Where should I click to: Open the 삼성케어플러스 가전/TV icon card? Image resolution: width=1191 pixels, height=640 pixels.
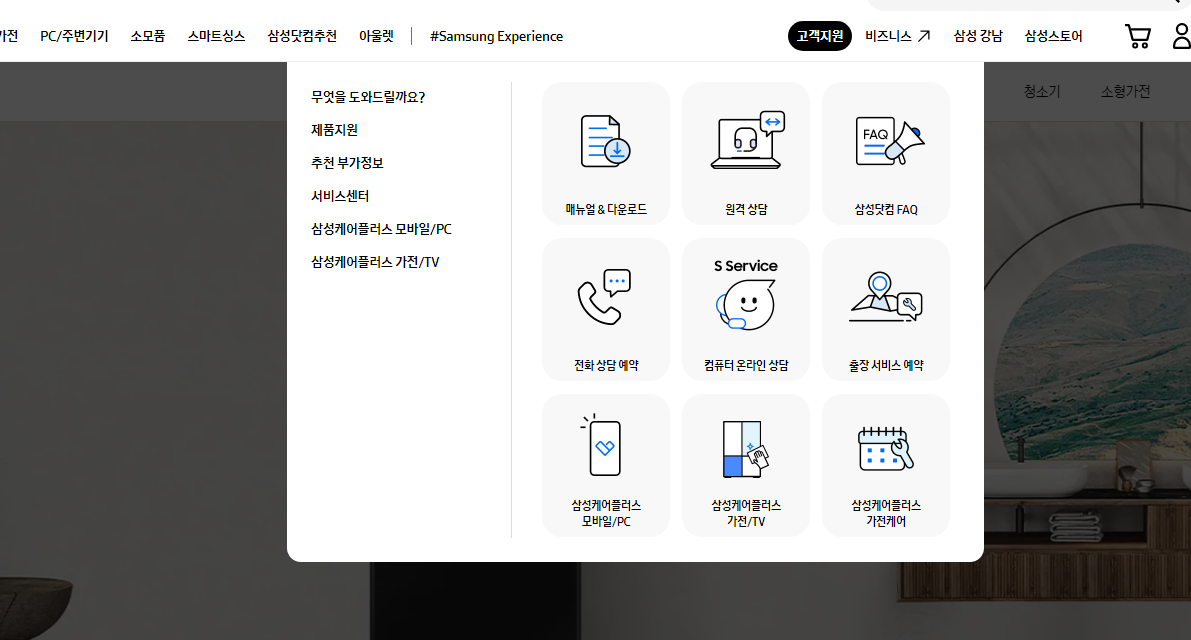coord(745,465)
